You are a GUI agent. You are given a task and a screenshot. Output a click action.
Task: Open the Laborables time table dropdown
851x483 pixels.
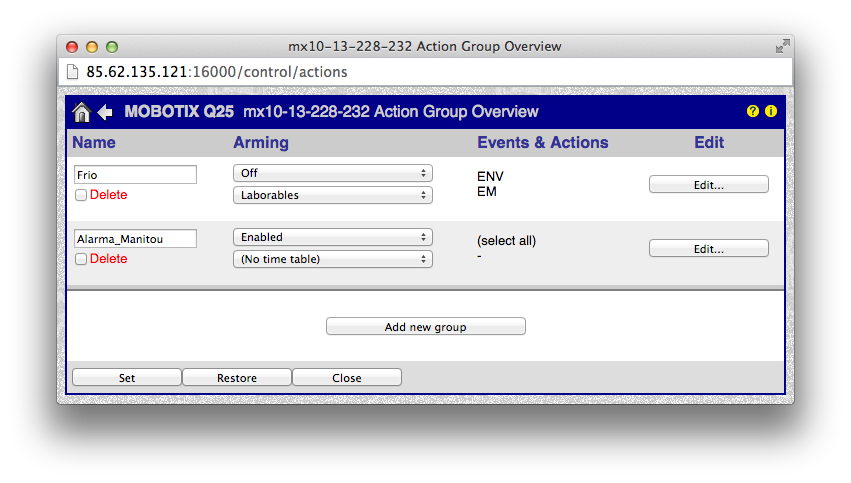(332, 195)
